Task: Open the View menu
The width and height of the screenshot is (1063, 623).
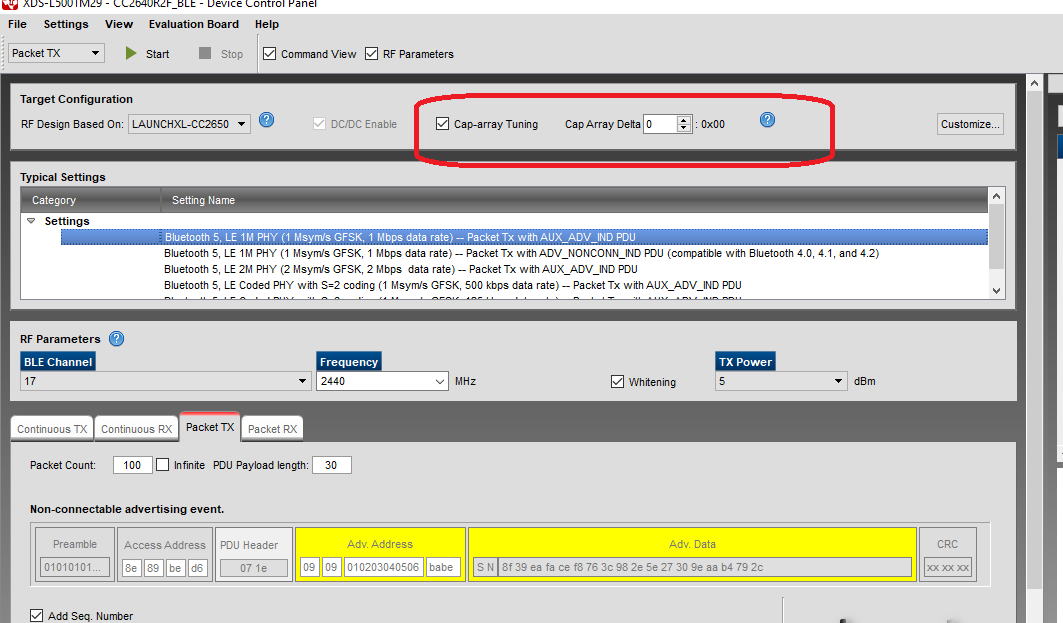Action: 119,24
